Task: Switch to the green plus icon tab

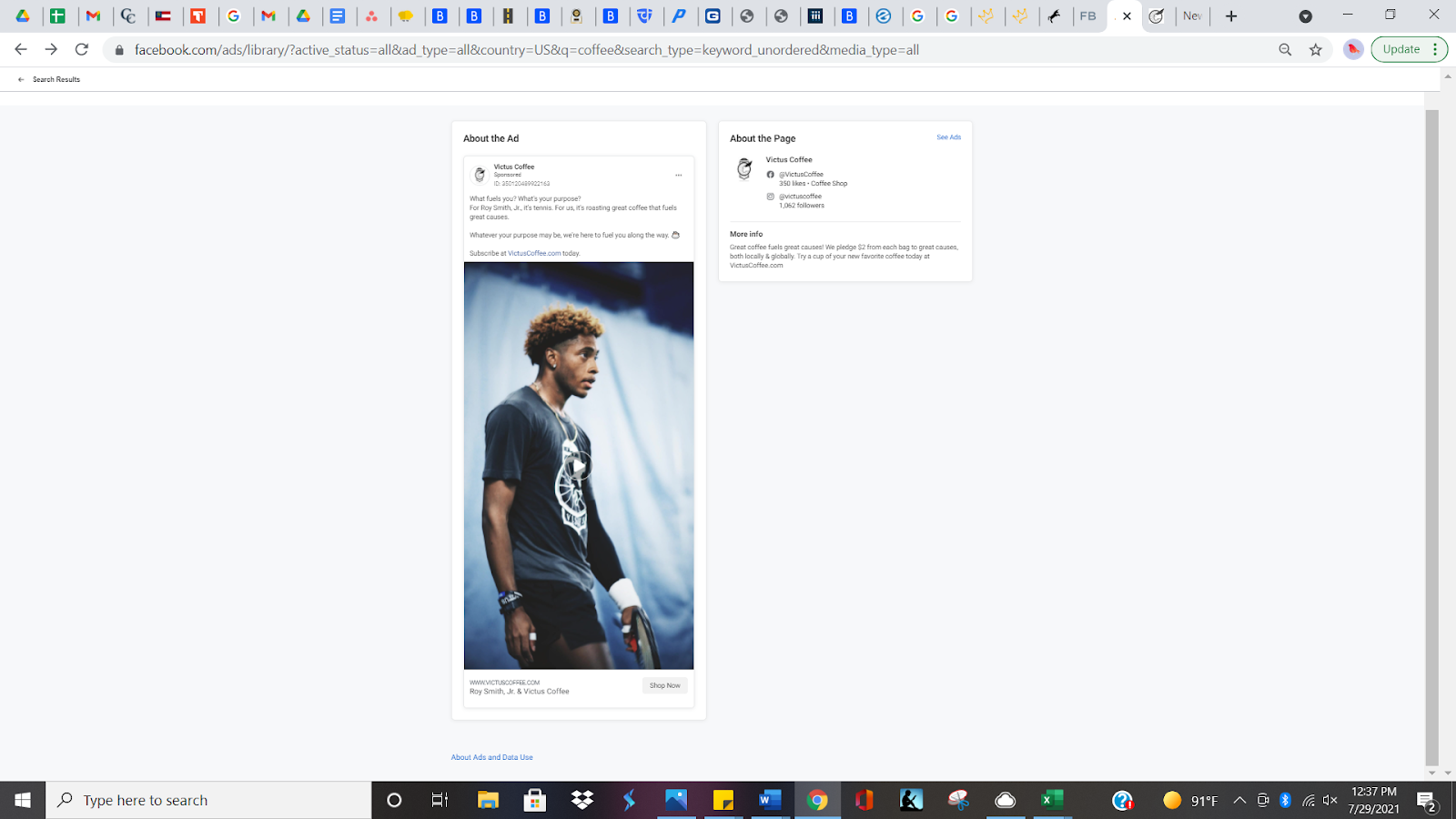Action: (57, 16)
